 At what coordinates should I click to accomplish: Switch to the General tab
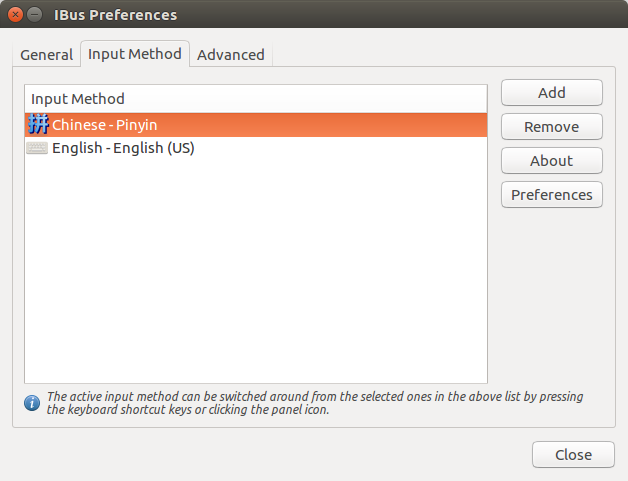coord(46,54)
